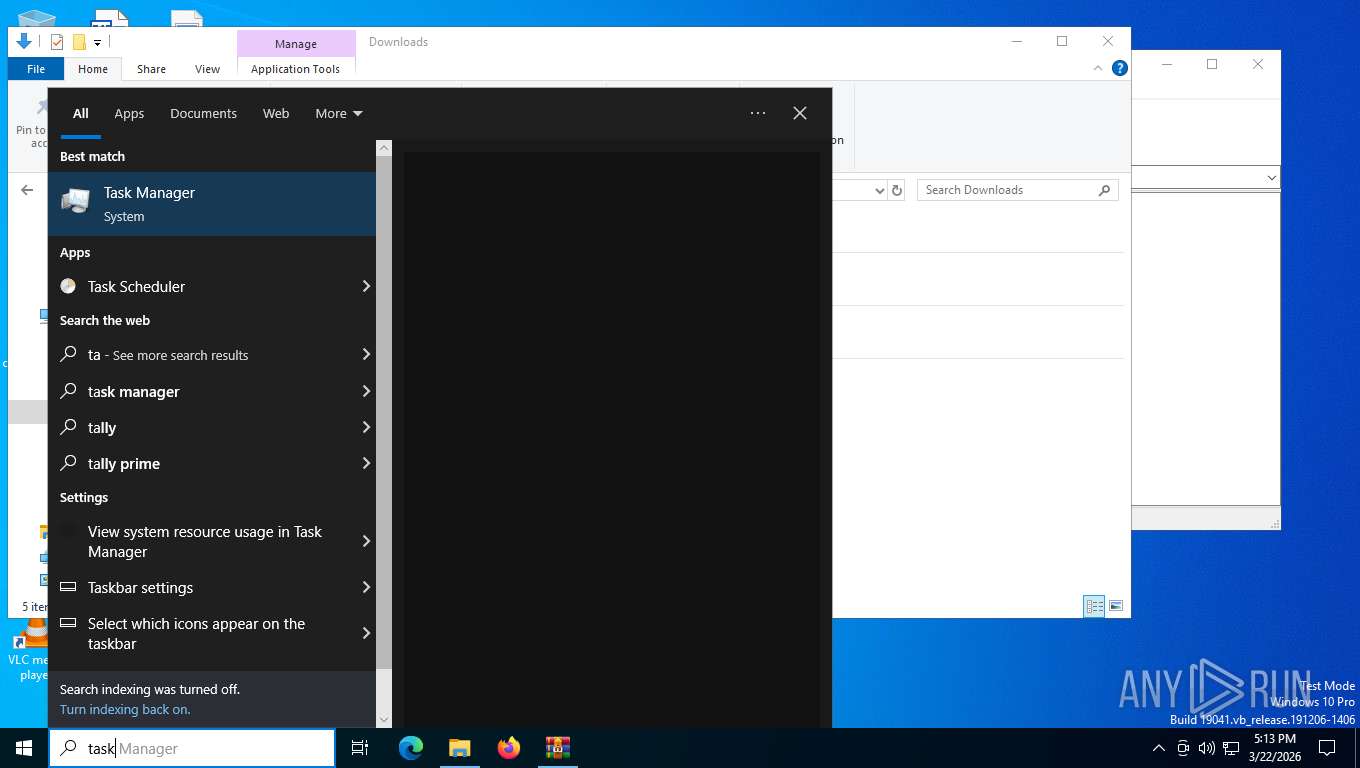Image resolution: width=1360 pixels, height=768 pixels.
Task: Switch to the Apps search tab
Action: pyautogui.click(x=129, y=113)
